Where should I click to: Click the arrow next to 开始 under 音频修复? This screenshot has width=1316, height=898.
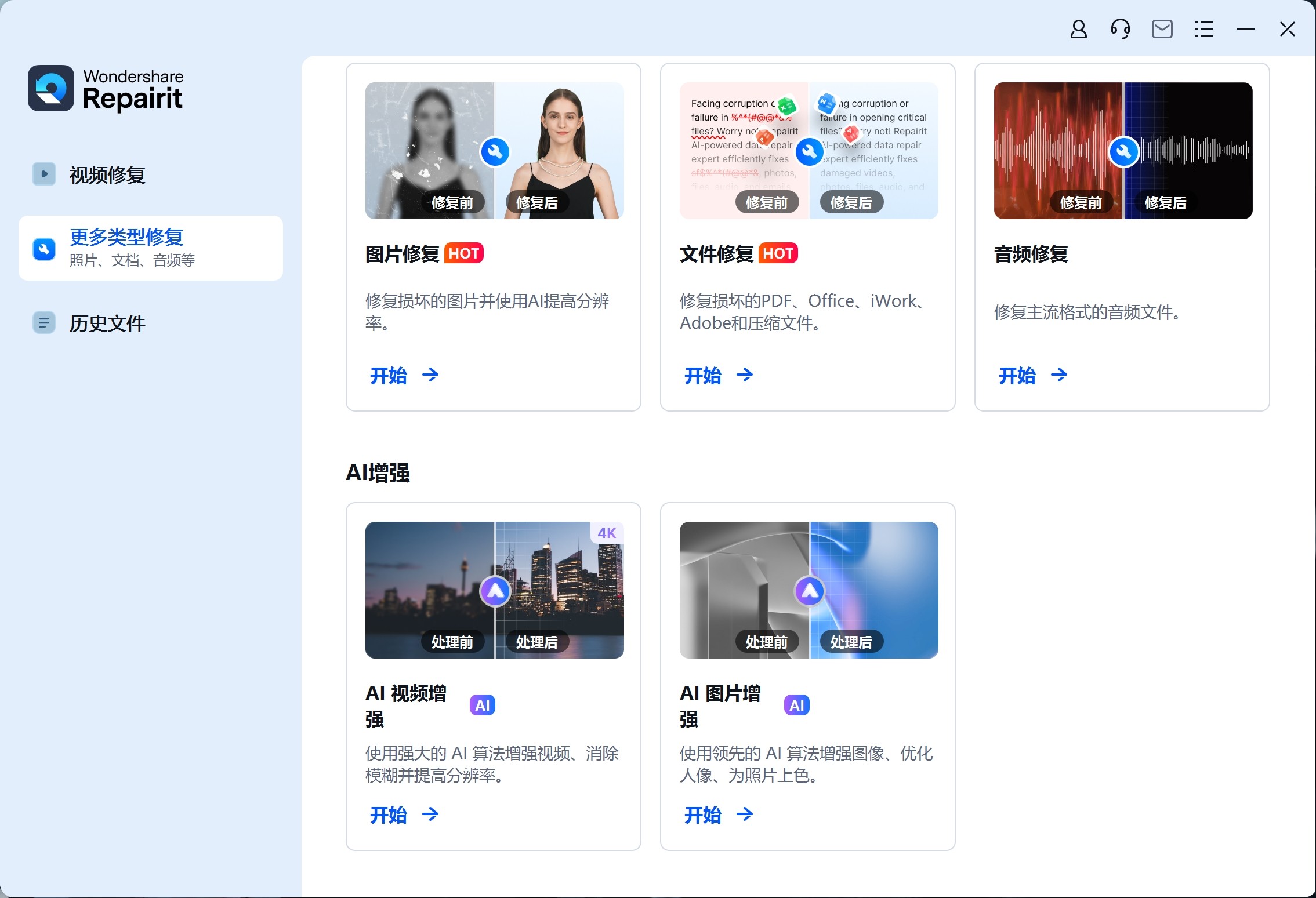(x=1059, y=375)
